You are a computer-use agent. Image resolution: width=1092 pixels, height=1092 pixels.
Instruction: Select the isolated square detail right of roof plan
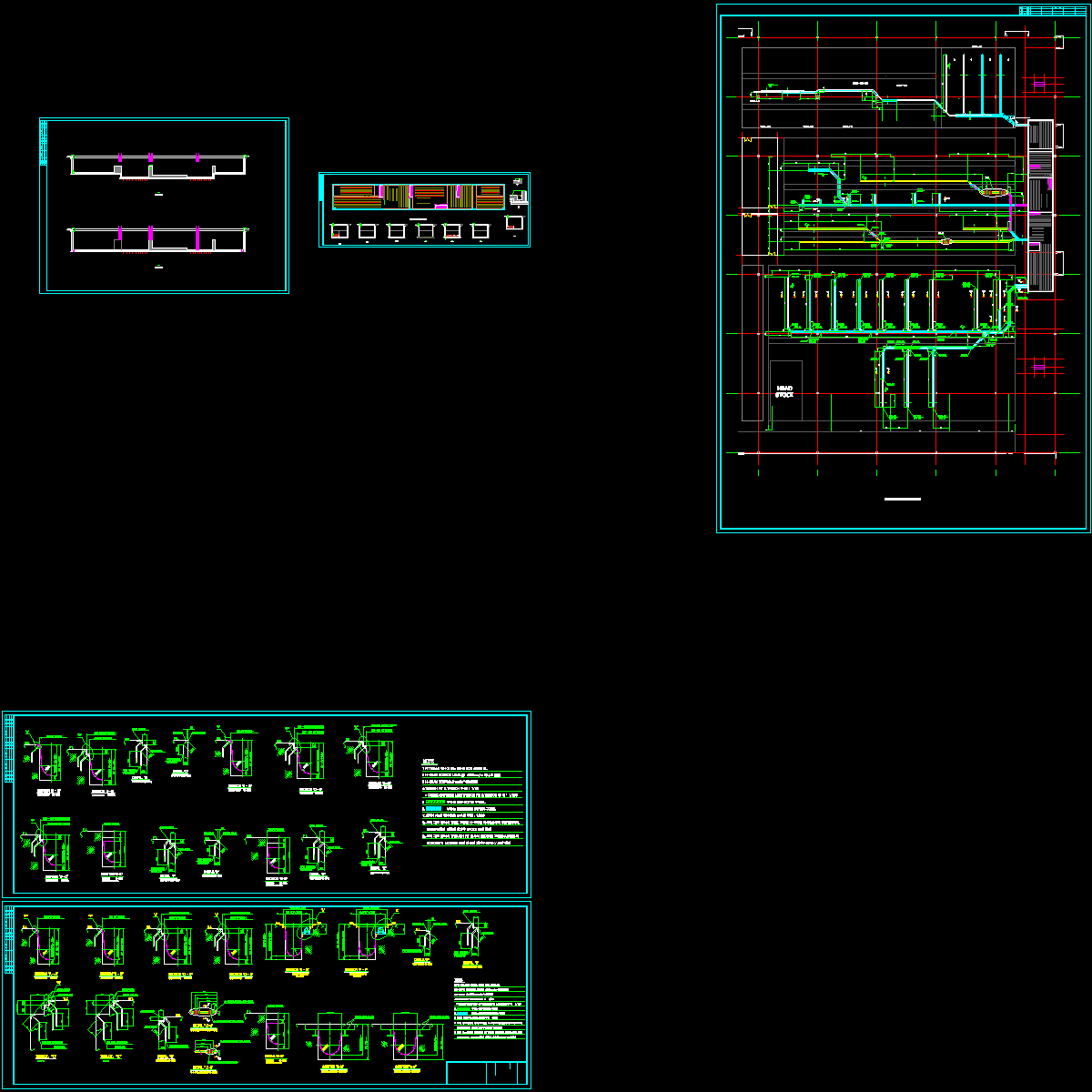pos(515,223)
